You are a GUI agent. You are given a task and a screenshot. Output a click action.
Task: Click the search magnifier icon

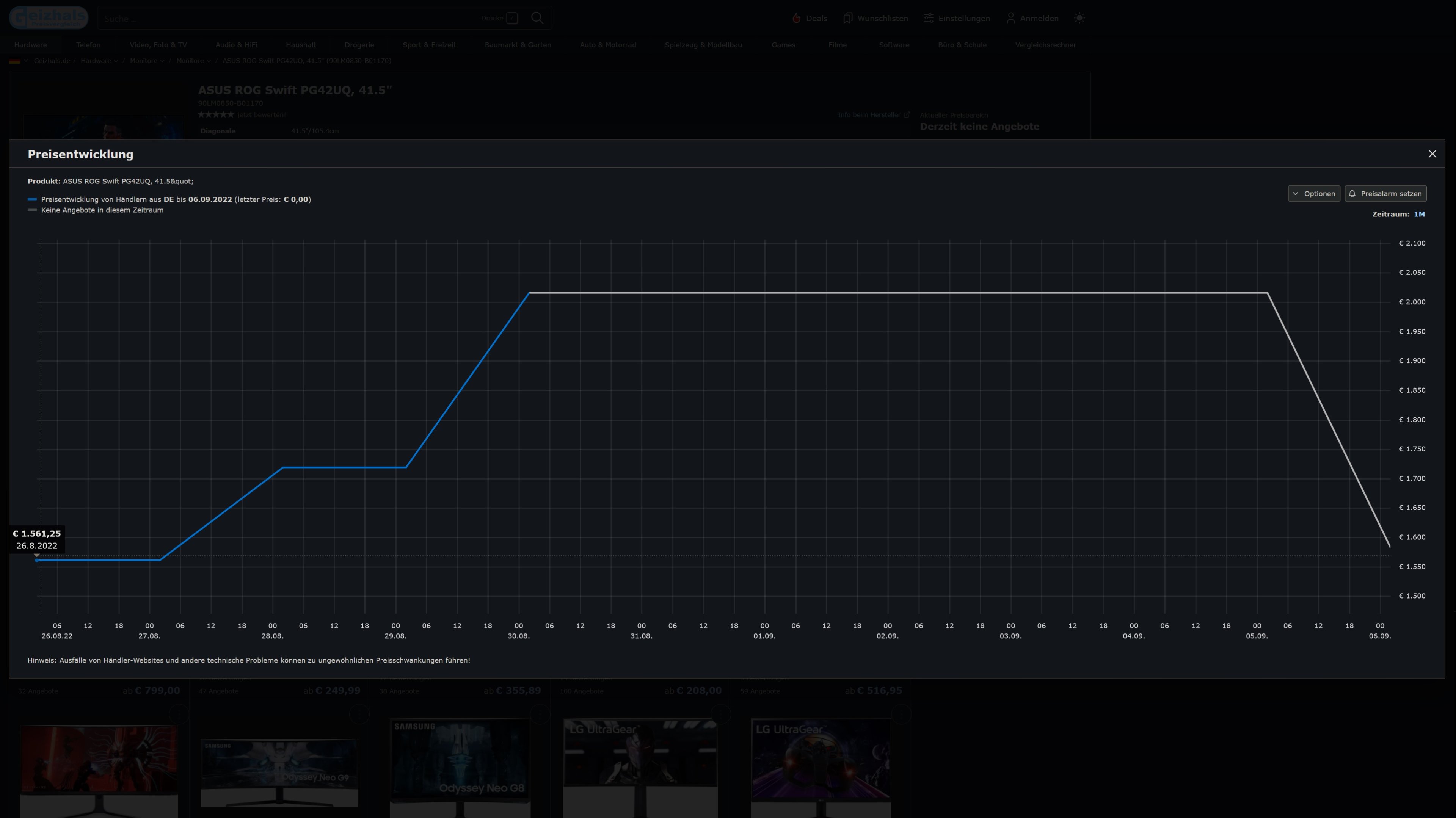click(537, 18)
